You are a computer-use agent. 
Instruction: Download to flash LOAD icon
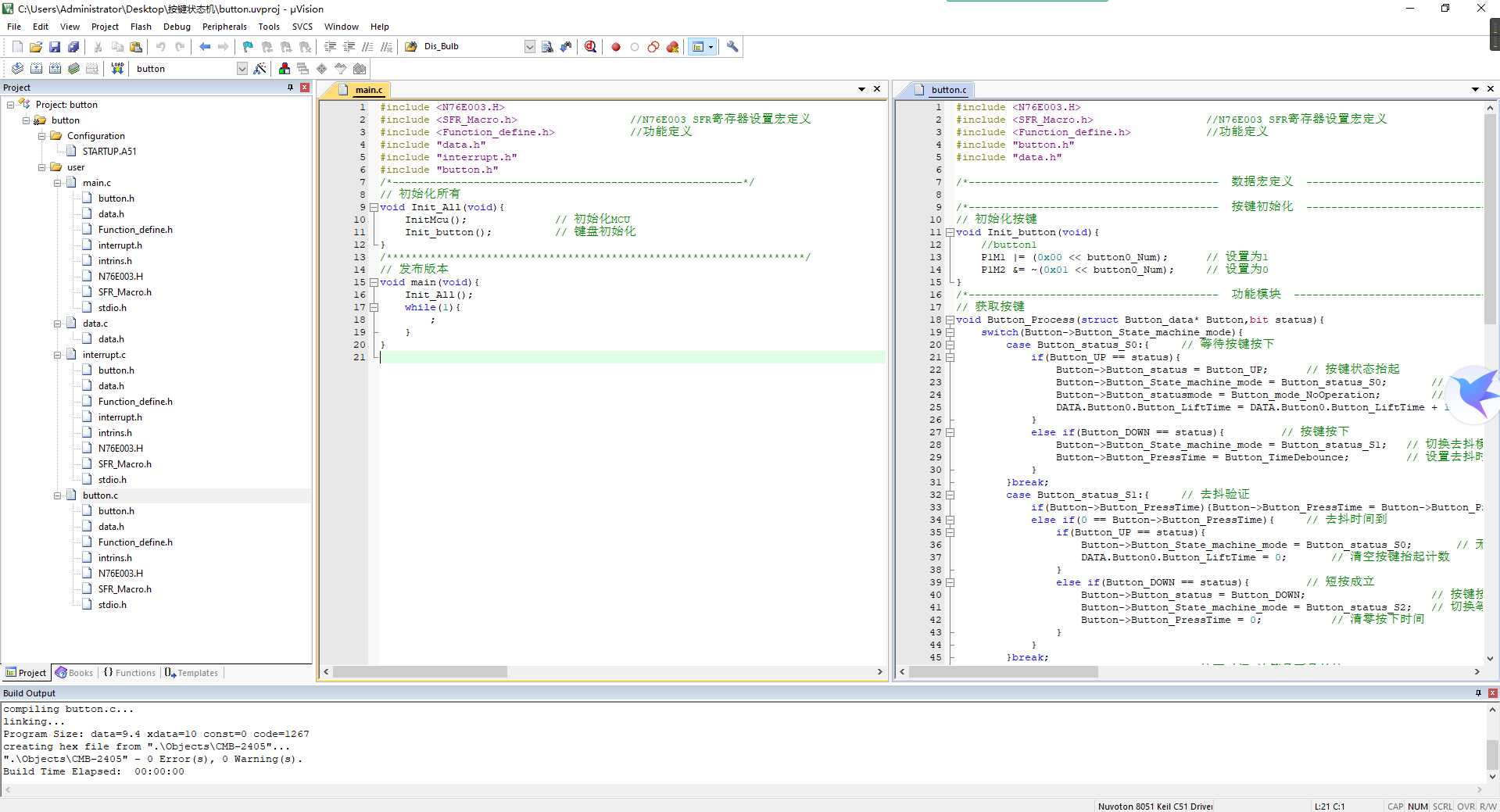pos(117,69)
